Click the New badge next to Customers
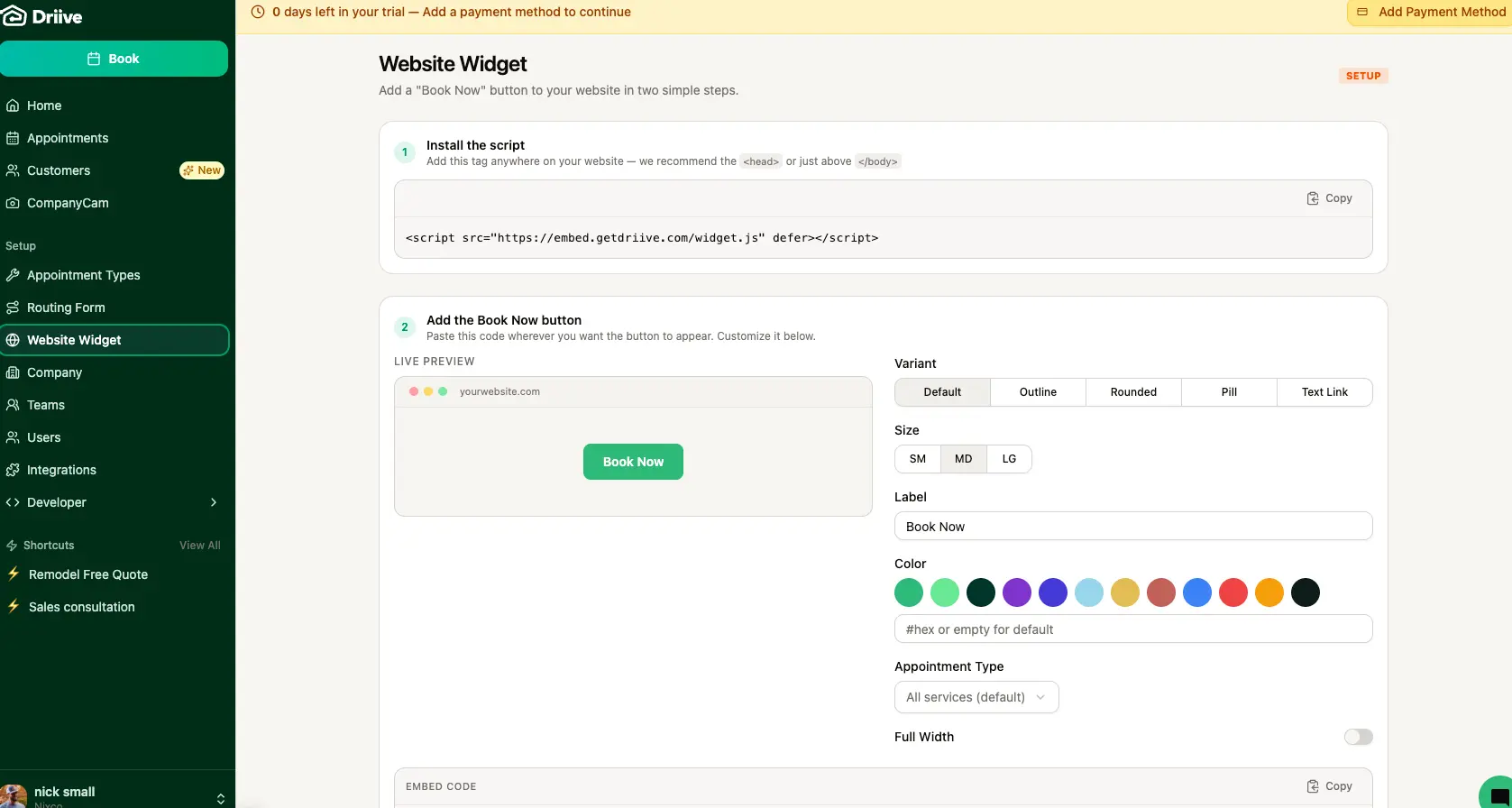1512x808 pixels. click(202, 170)
